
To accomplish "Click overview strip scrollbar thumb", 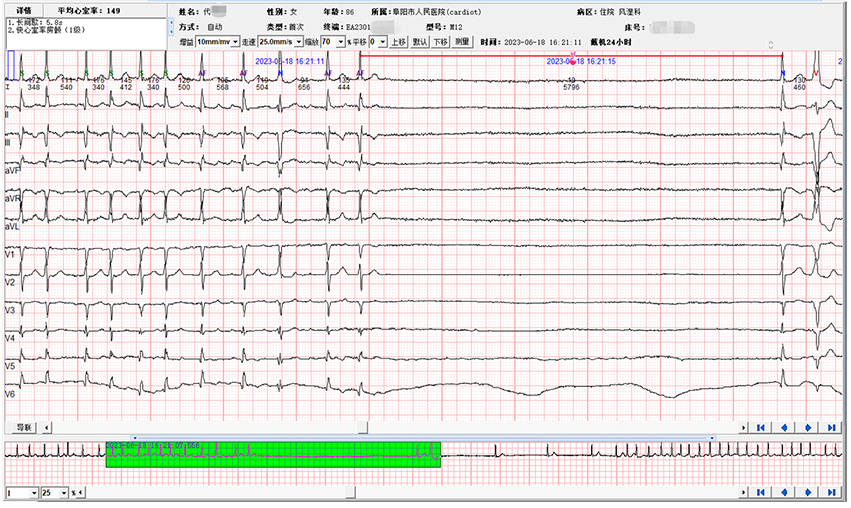I will point(351,492).
